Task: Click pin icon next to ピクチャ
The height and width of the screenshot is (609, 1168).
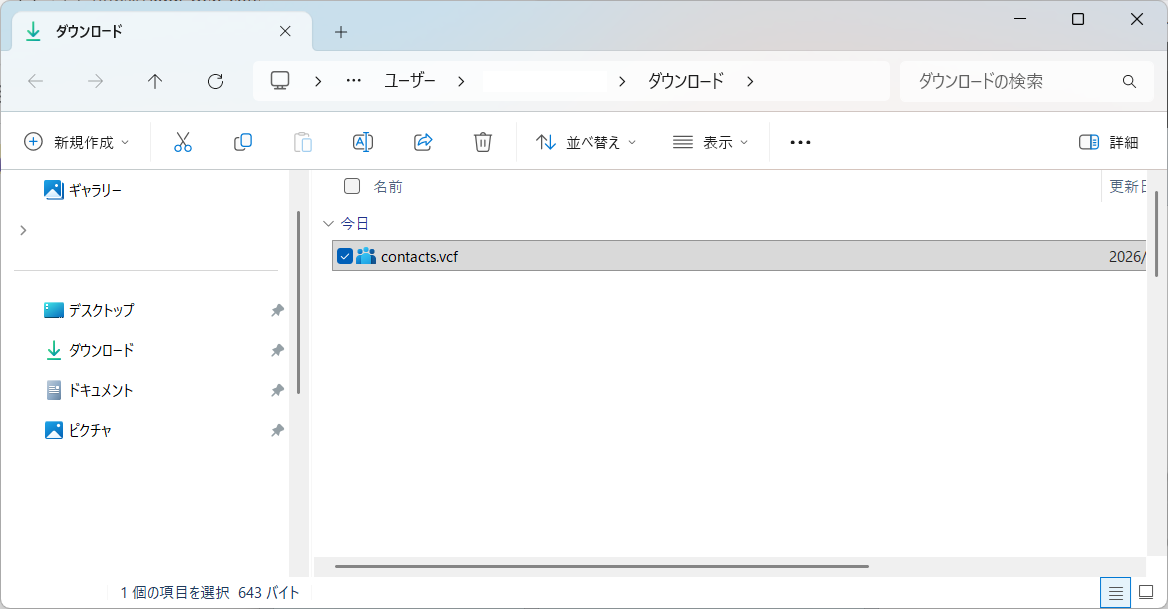Action: click(277, 431)
